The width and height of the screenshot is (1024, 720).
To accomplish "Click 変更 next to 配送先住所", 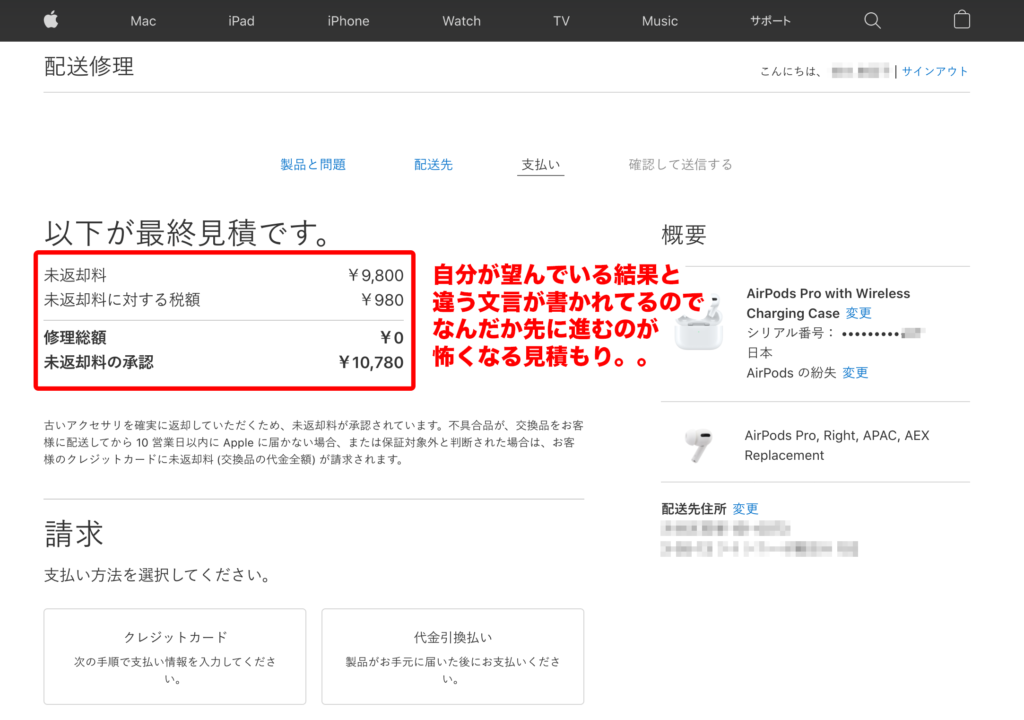I will 745,508.
